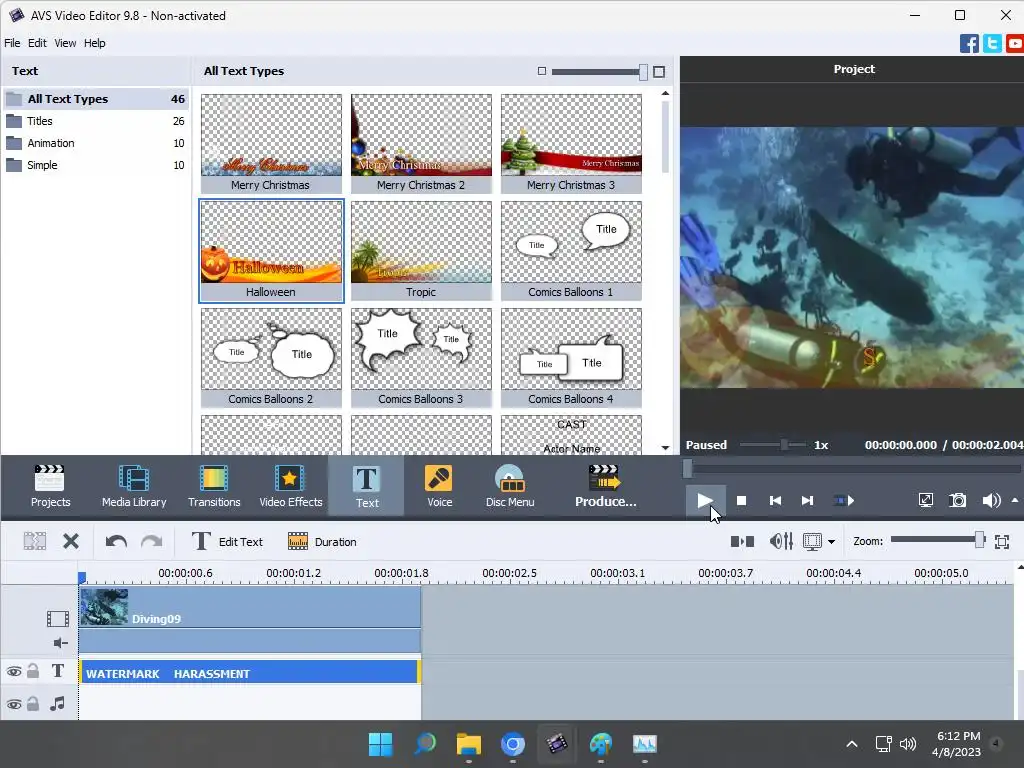This screenshot has height=768, width=1024.
Task: Take a snapshot of the preview
Action: pyautogui.click(x=957, y=500)
